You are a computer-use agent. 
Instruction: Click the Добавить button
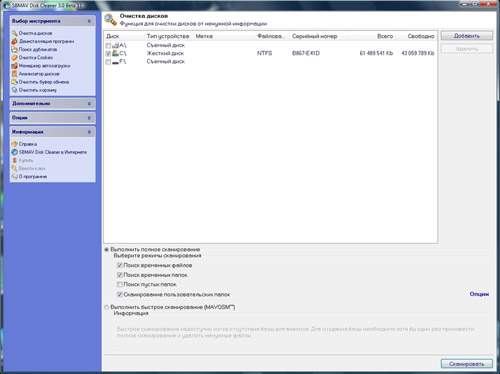click(x=467, y=36)
